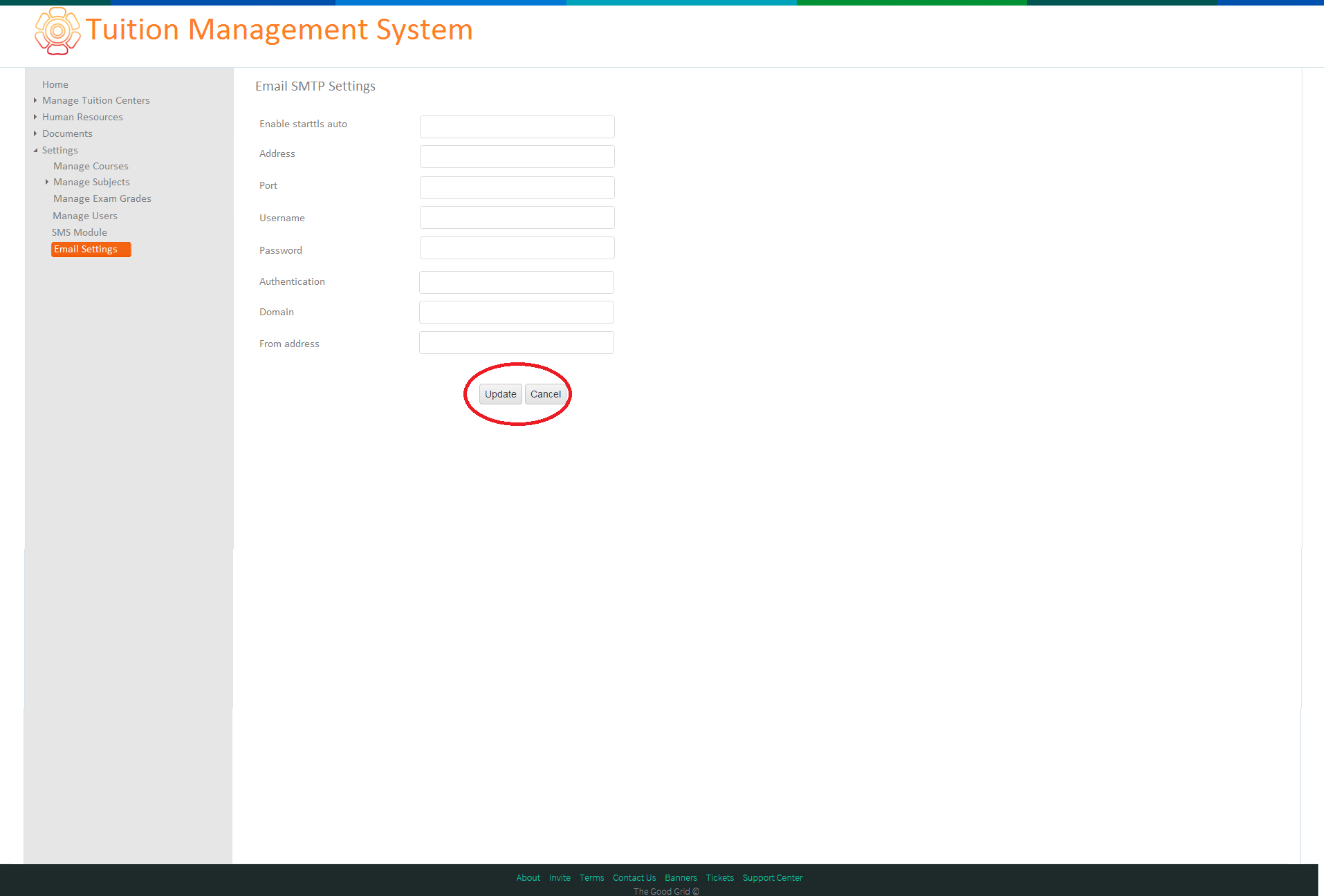Open the Support Center footer link
Viewport: 1328px width, 896px height.
tap(773, 878)
